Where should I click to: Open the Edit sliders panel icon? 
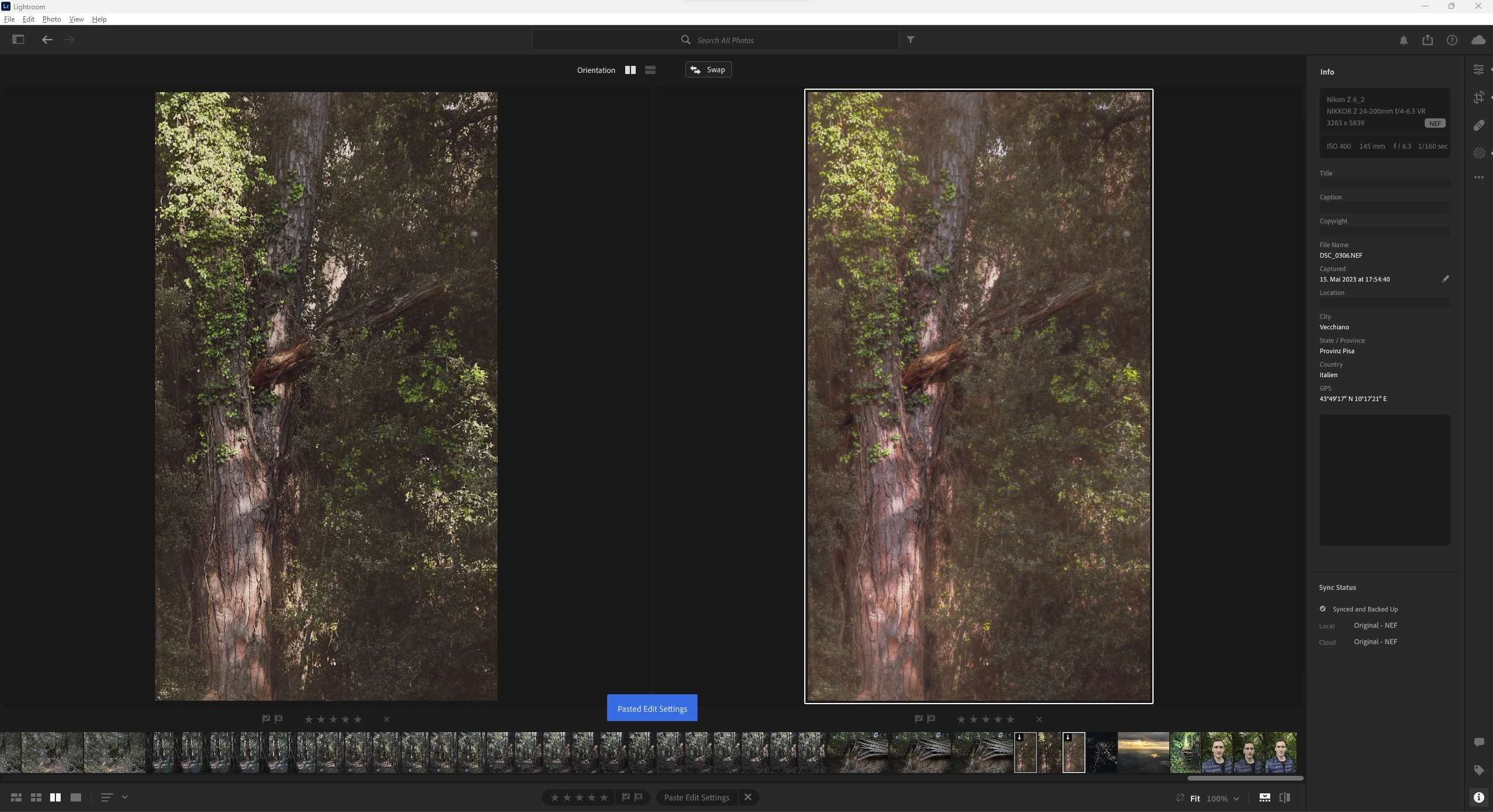tap(1478, 70)
